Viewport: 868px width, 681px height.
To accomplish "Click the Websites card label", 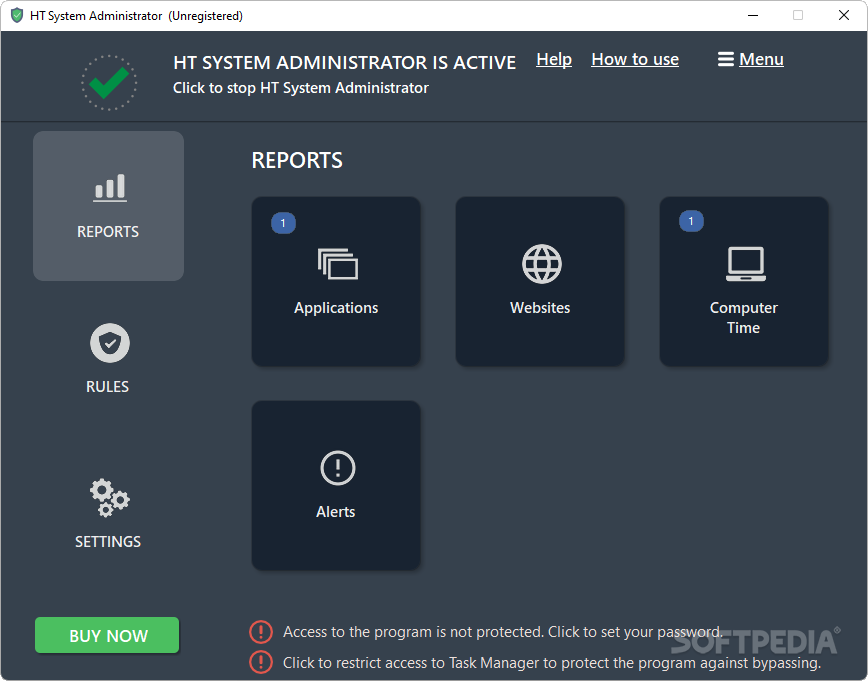I will click(x=540, y=308).
